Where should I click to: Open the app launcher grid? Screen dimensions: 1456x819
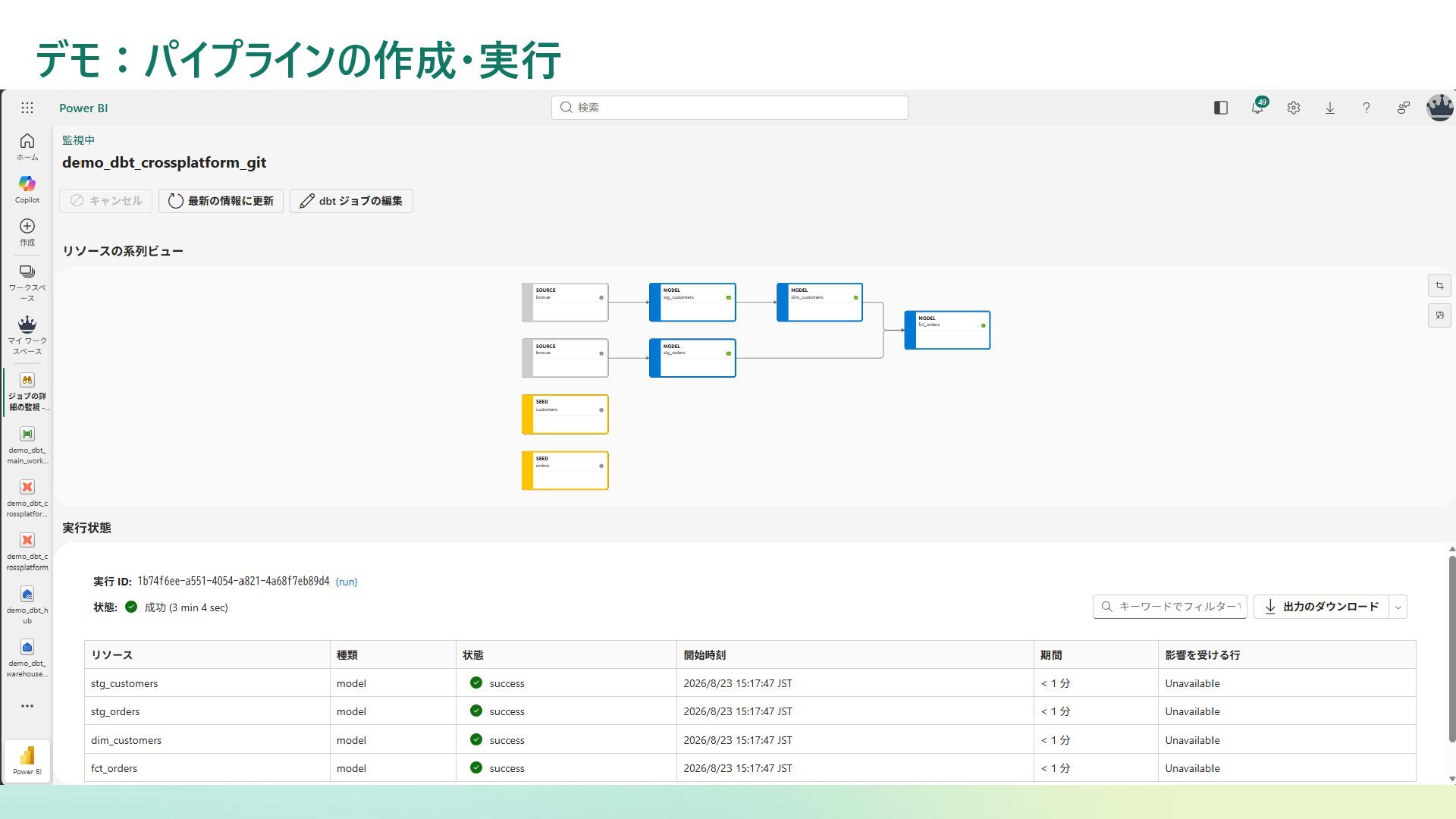[27, 108]
